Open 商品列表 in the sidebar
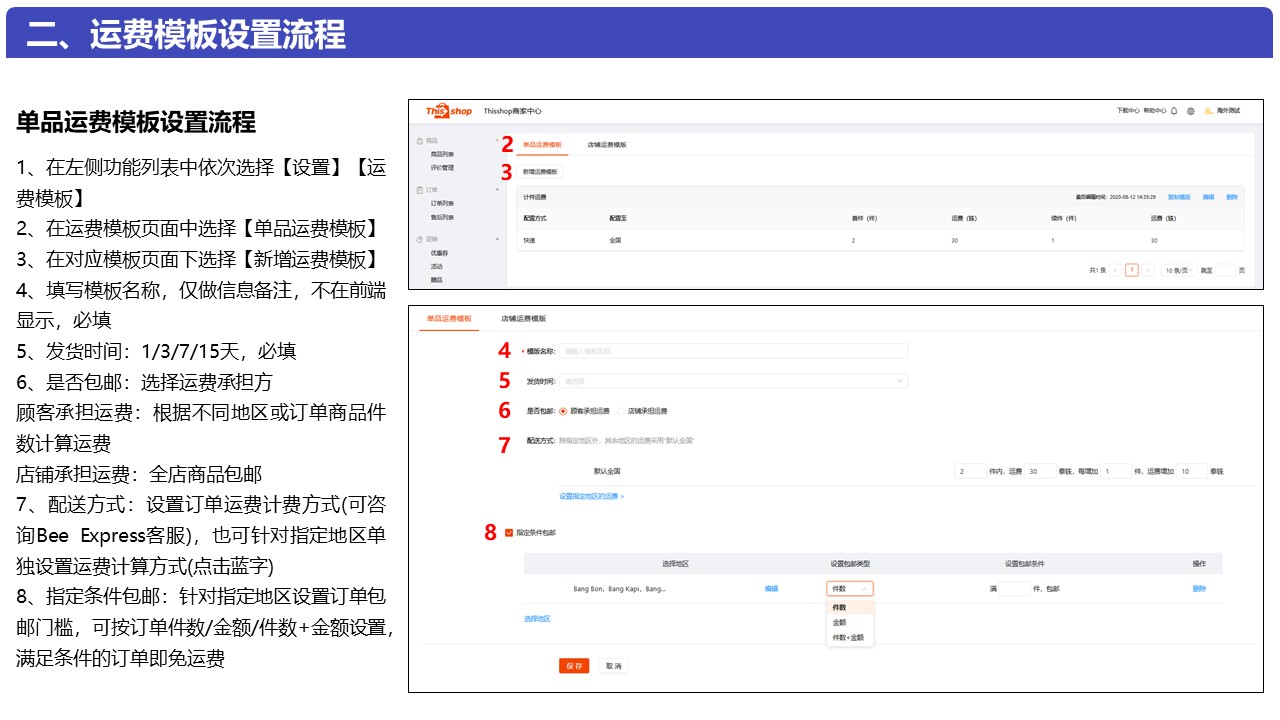The height and width of the screenshot is (720, 1280). [x=442, y=154]
